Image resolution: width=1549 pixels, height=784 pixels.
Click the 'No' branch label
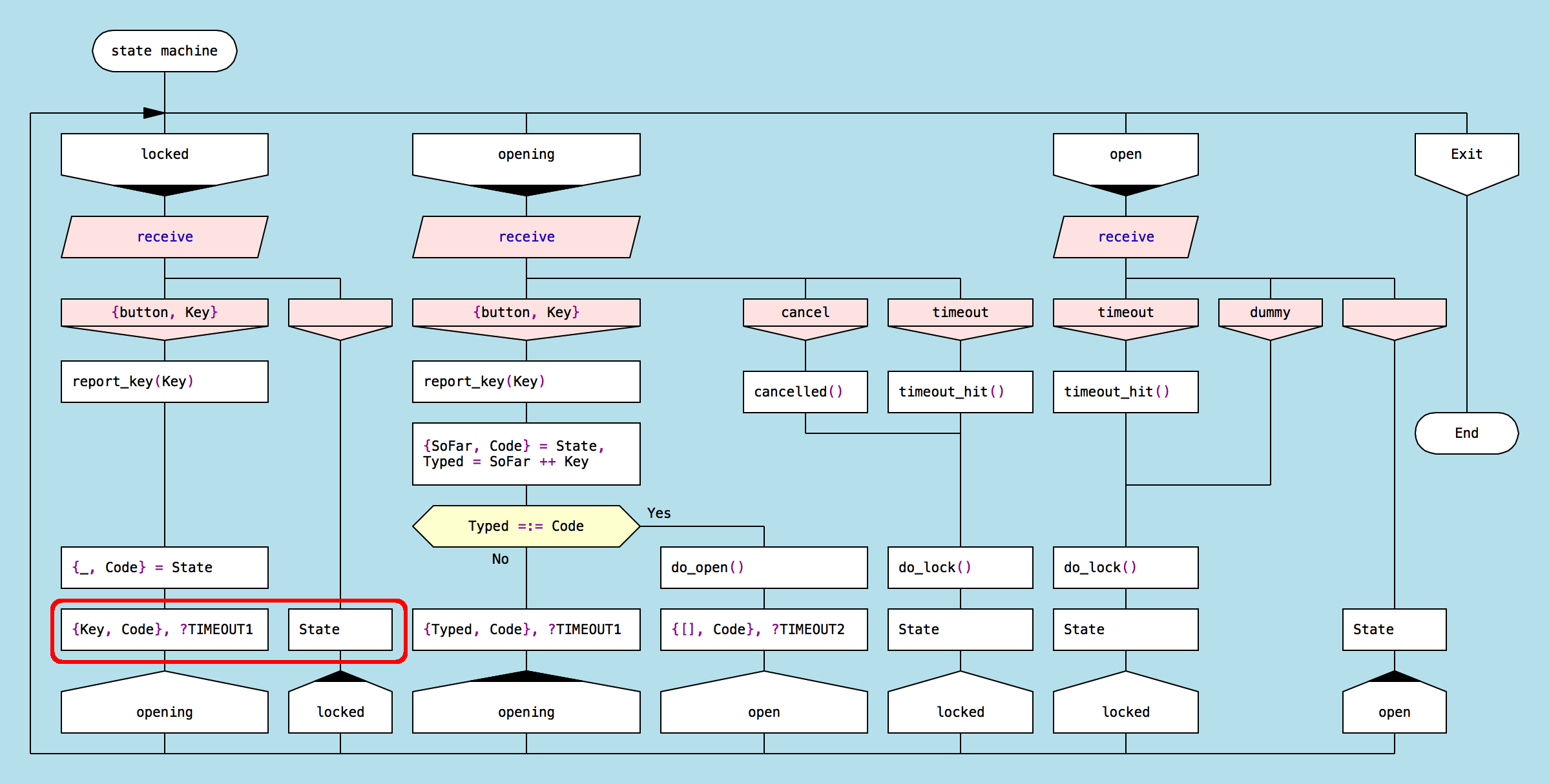click(x=500, y=559)
